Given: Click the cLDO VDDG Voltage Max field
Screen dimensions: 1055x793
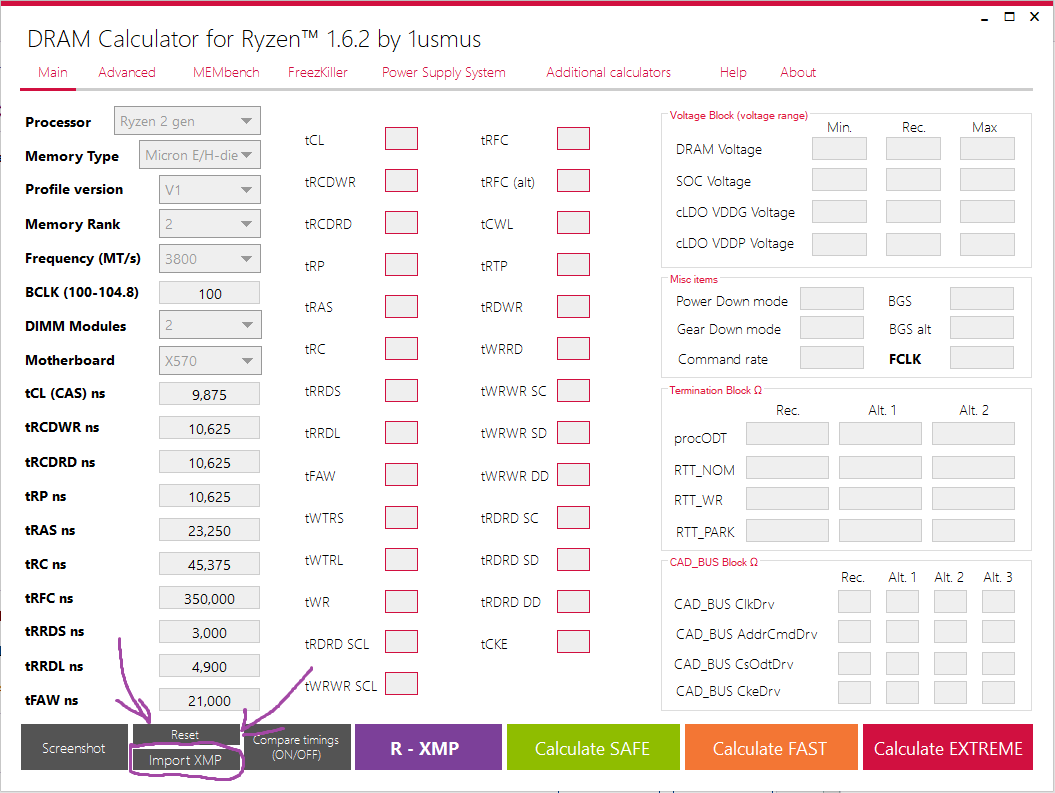Looking at the screenshot, I should (987, 211).
